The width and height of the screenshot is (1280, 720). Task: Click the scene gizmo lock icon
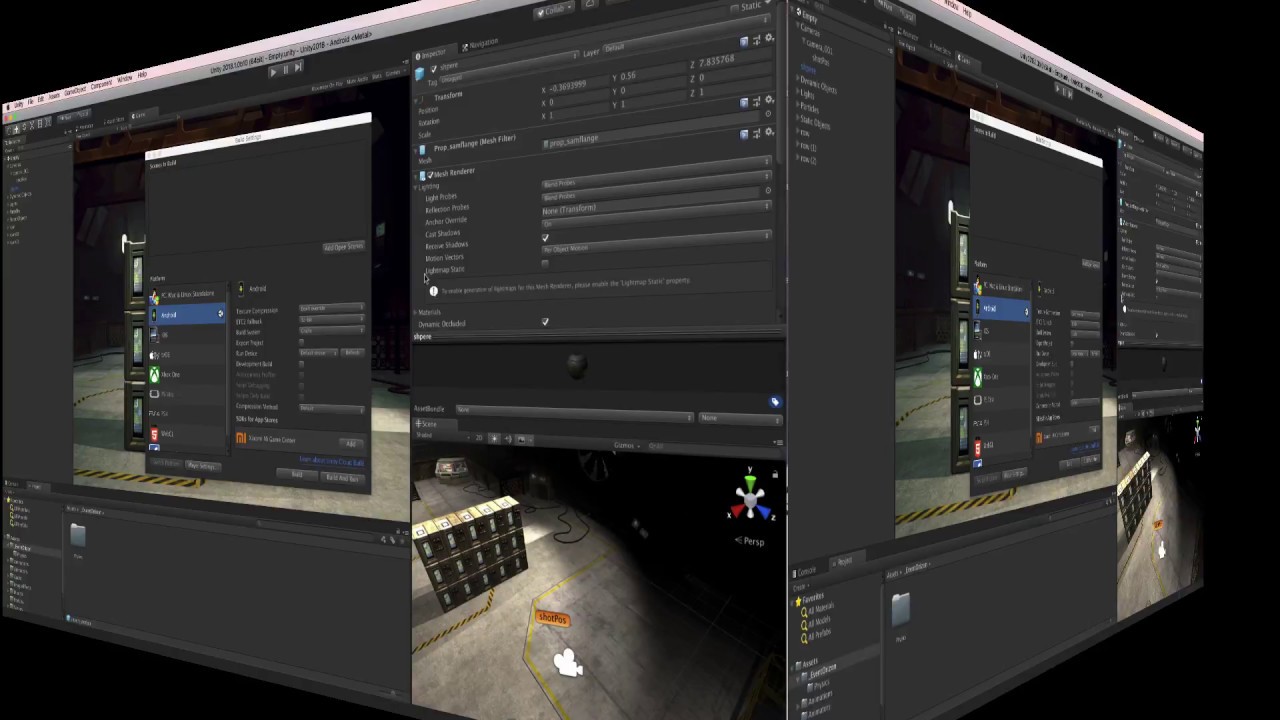click(x=774, y=475)
